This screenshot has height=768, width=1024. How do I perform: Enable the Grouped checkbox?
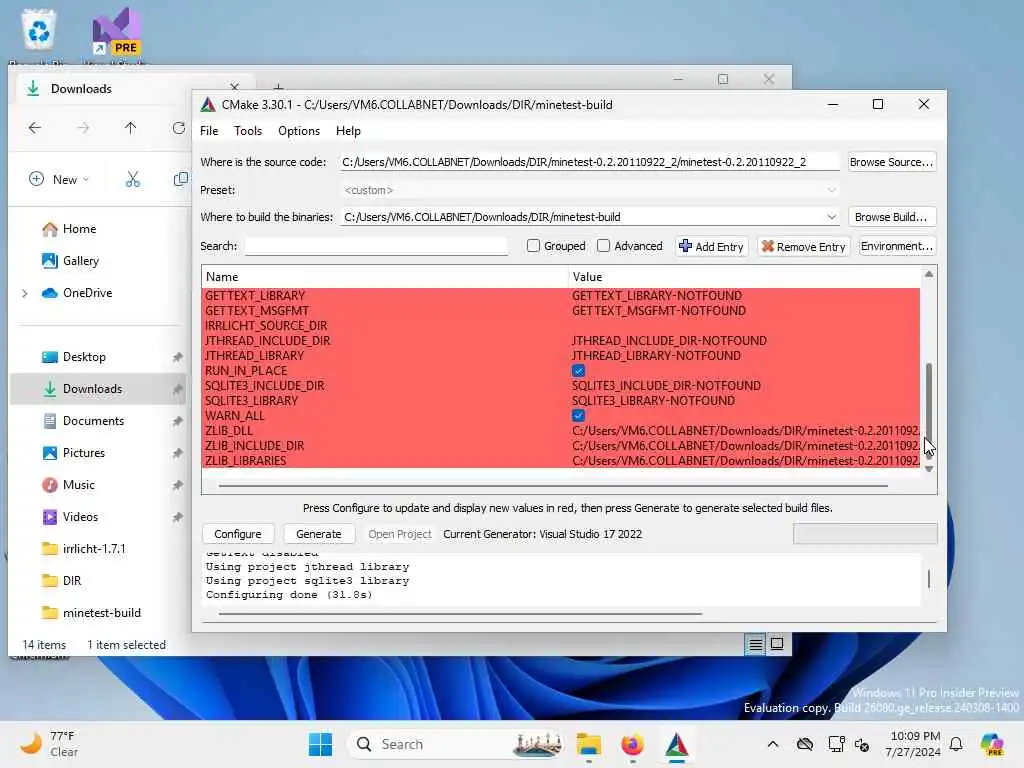[534, 246]
